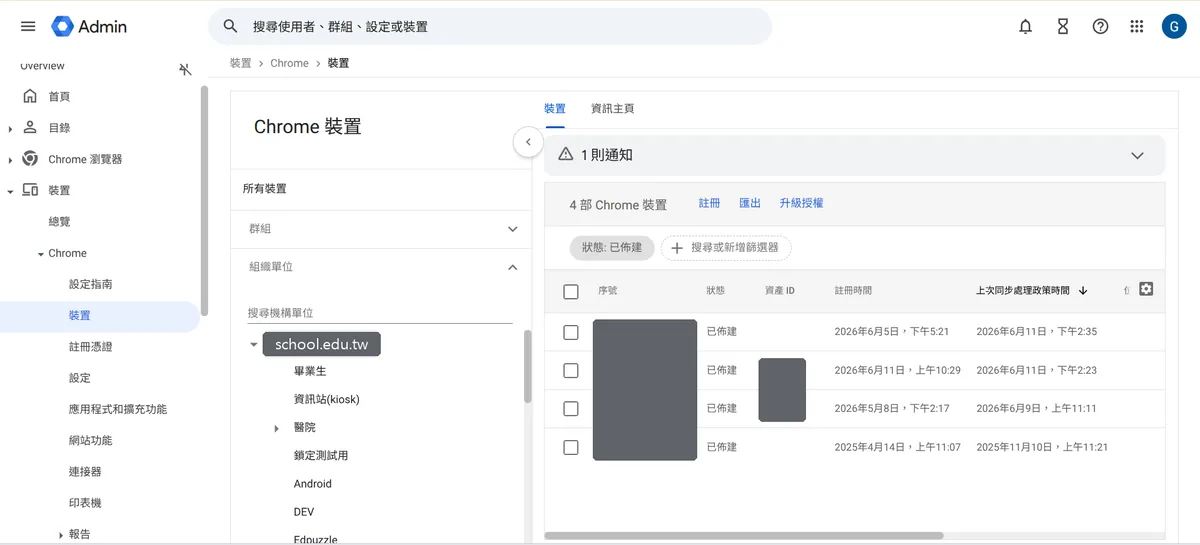Collapse the side panel with arrow button
Image resolution: width=1200 pixels, height=545 pixels.
click(528, 142)
